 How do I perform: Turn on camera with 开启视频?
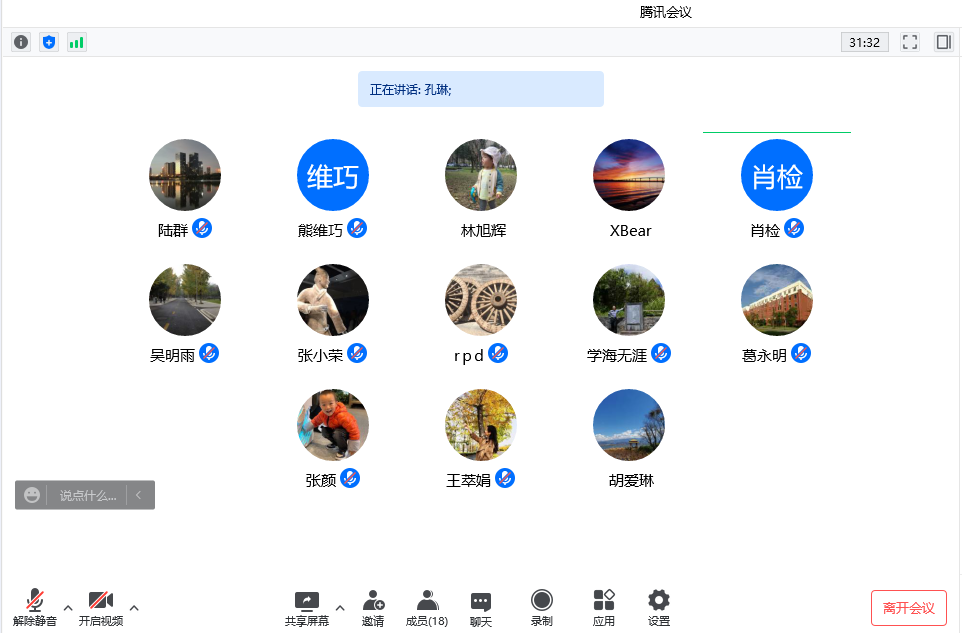coord(100,607)
